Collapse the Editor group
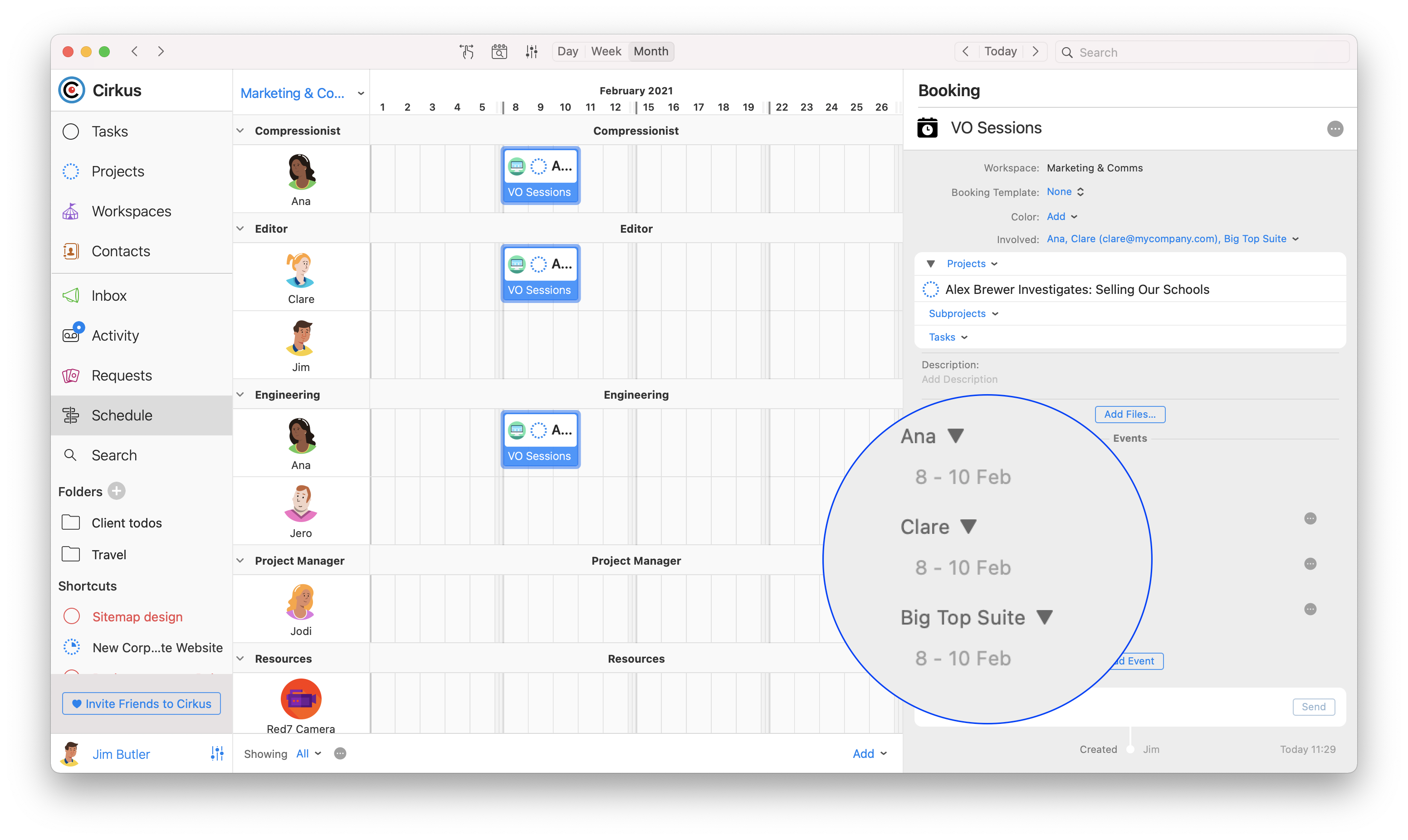The width and height of the screenshot is (1408, 840). point(240,229)
